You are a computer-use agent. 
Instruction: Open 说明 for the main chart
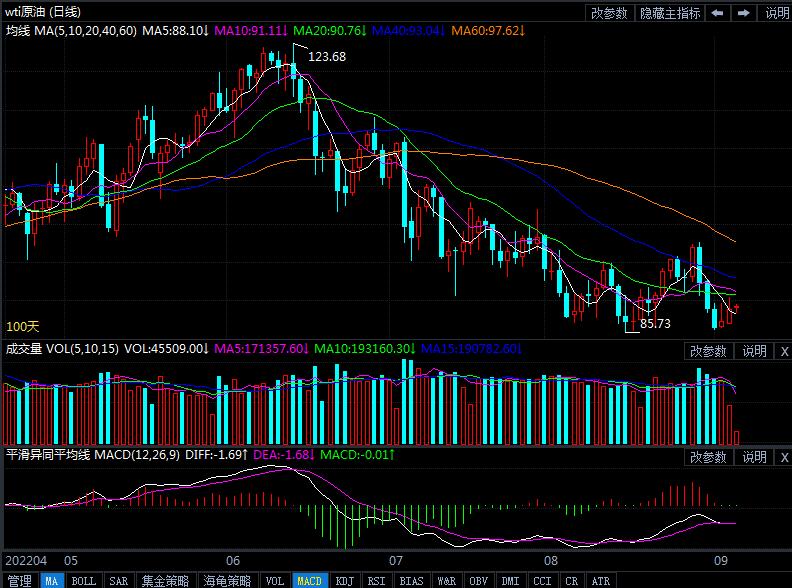click(776, 13)
